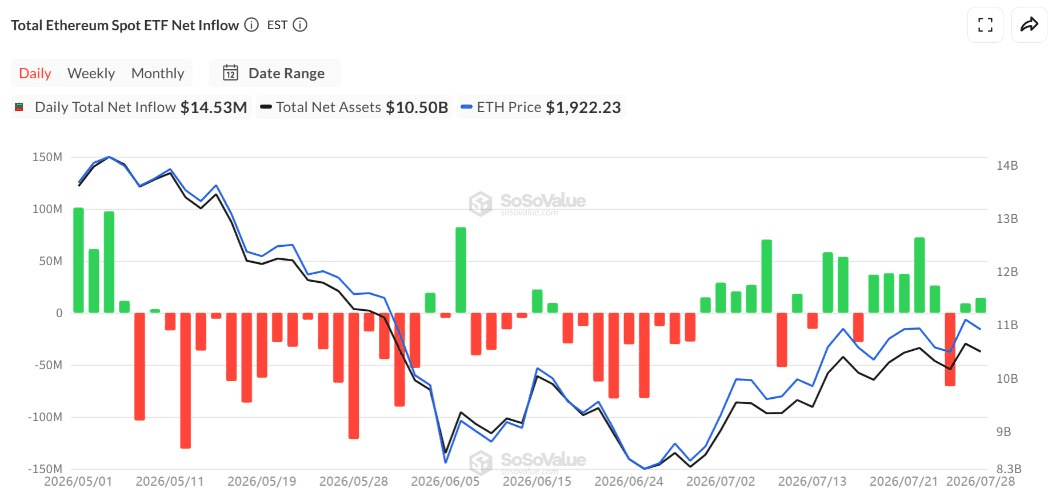Screen dimensions: 1056x500
Task: Open the chart in fullscreen mode
Action: (985, 26)
